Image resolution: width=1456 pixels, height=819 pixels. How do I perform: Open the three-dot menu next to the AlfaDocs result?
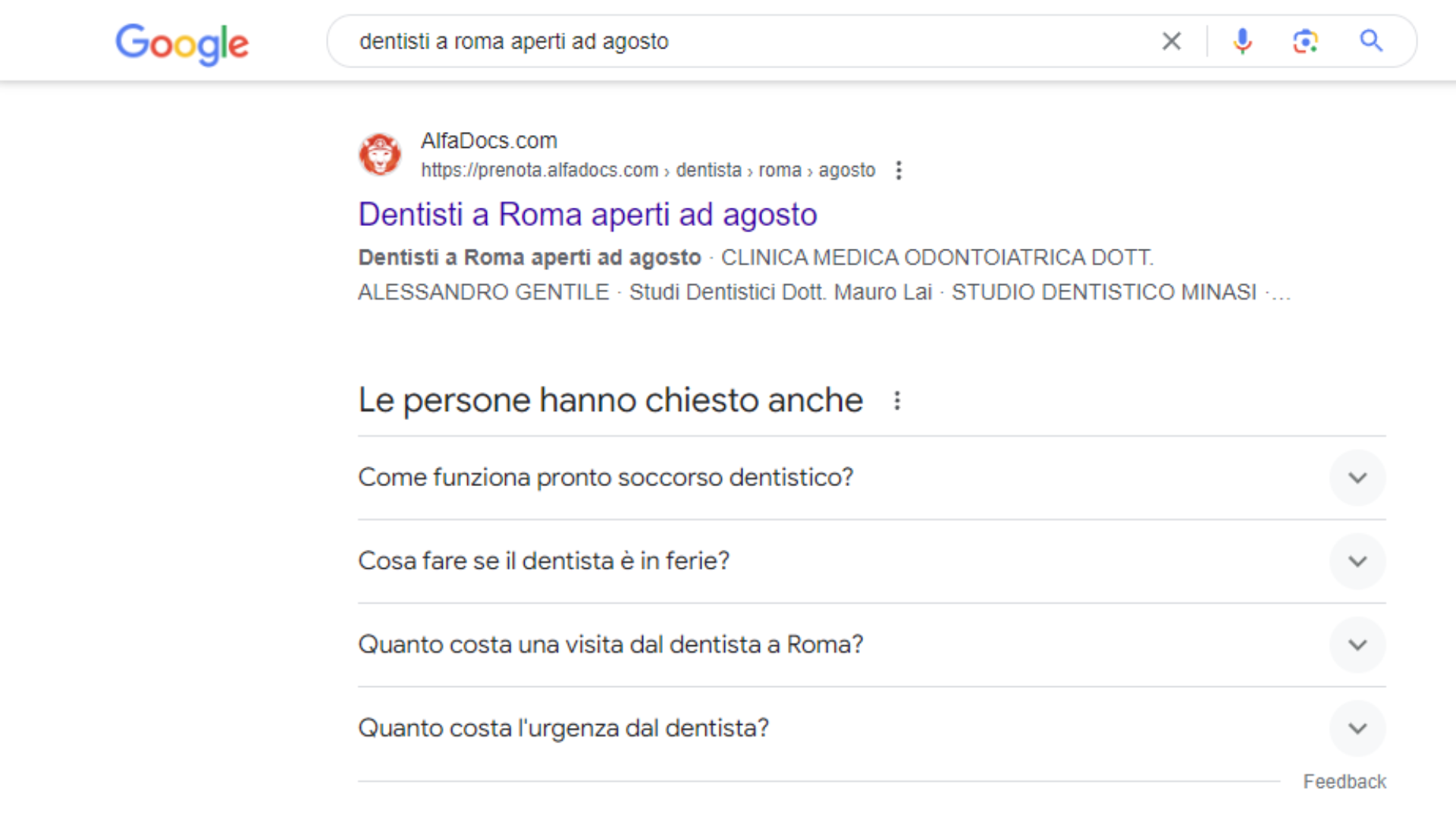pos(899,171)
